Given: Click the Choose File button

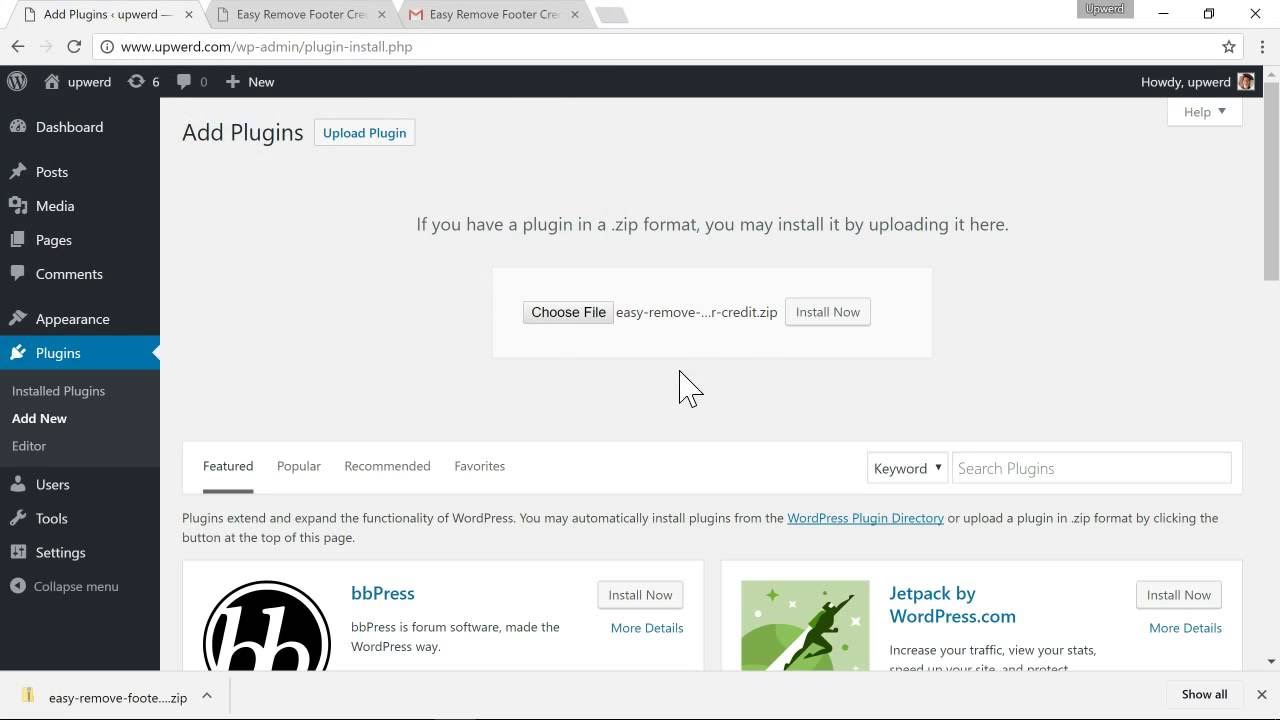Looking at the screenshot, I should click(568, 312).
